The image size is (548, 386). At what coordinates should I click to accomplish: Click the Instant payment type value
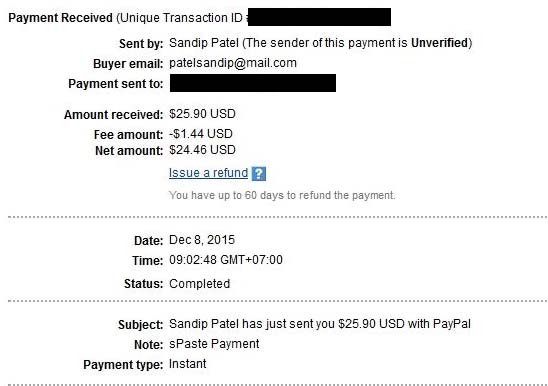(188, 364)
